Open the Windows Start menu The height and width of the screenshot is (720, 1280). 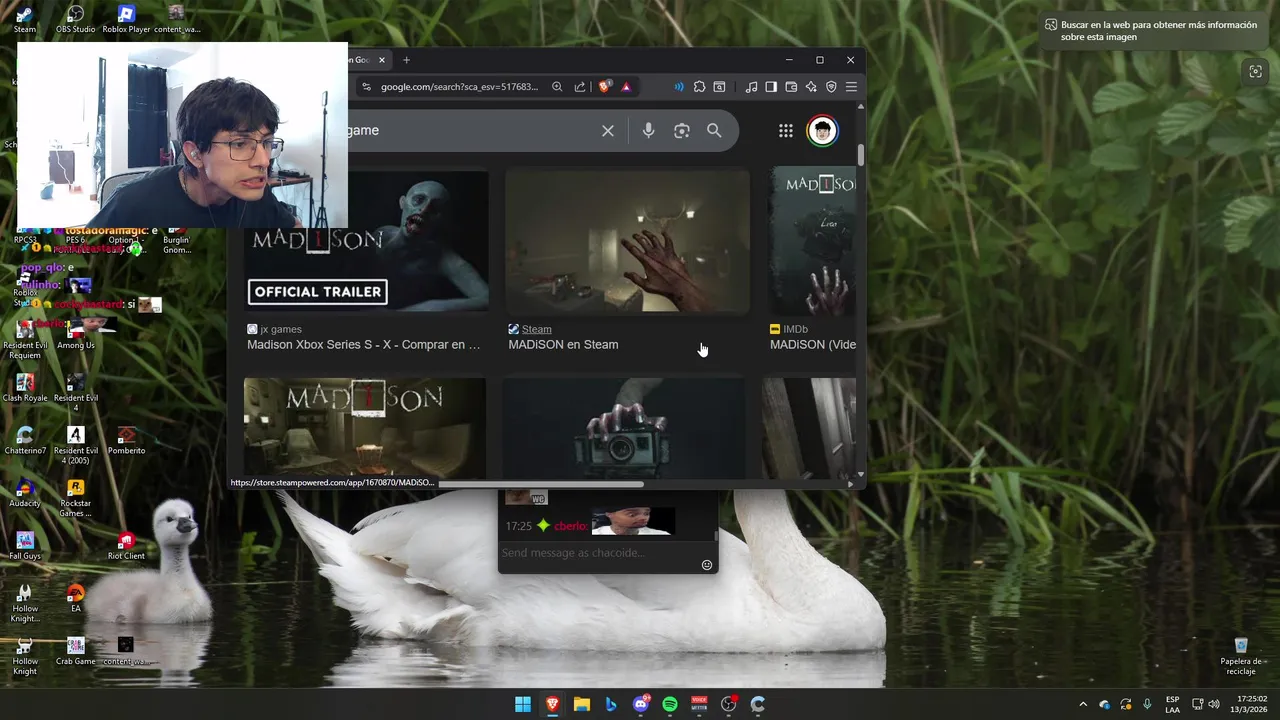coord(523,704)
